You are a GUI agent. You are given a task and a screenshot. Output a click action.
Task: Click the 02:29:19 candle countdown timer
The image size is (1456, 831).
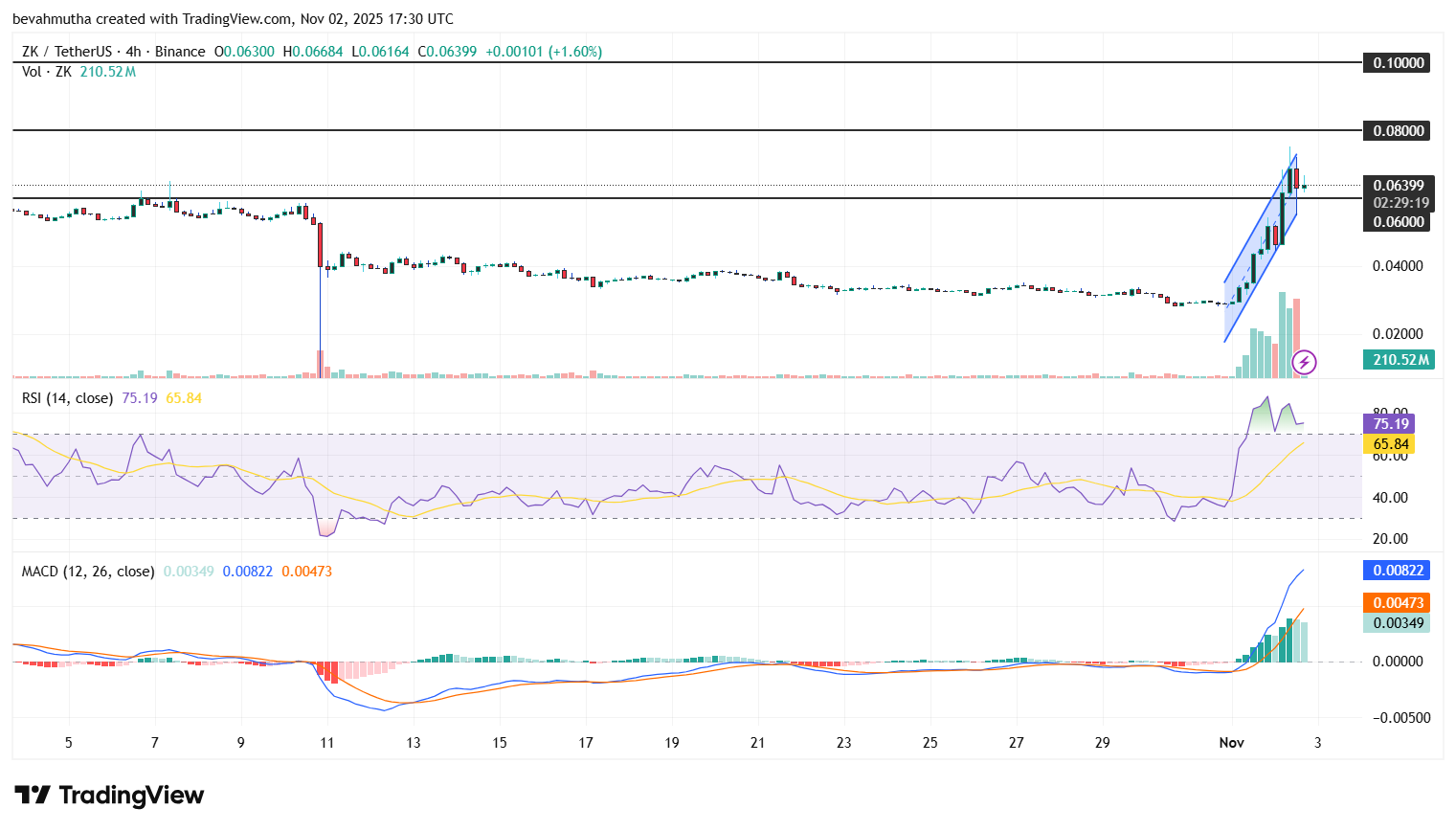[1400, 202]
